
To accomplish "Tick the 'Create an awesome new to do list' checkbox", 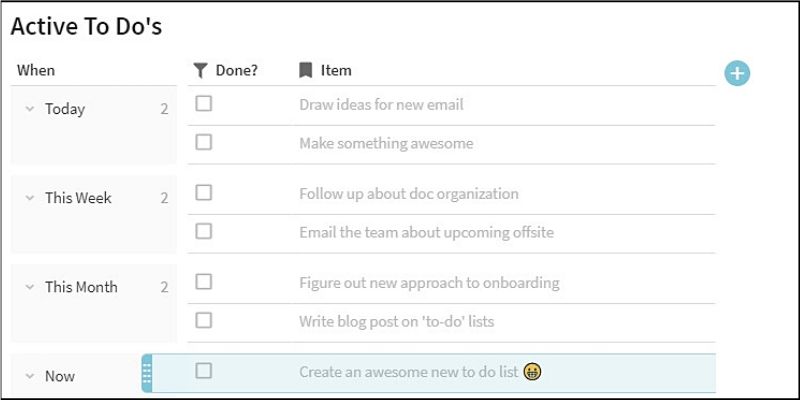I will [x=204, y=371].
